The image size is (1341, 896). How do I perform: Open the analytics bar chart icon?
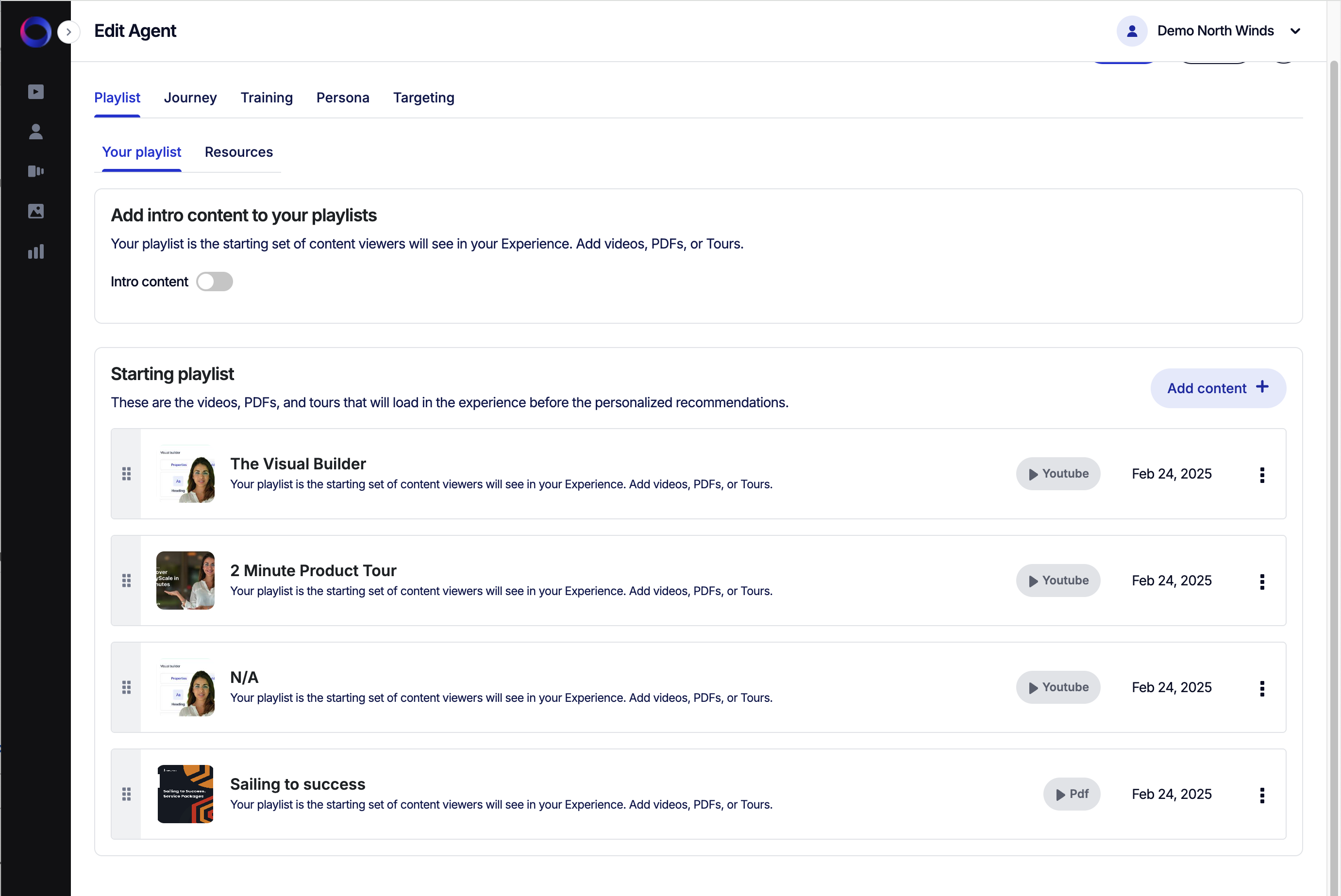point(35,251)
